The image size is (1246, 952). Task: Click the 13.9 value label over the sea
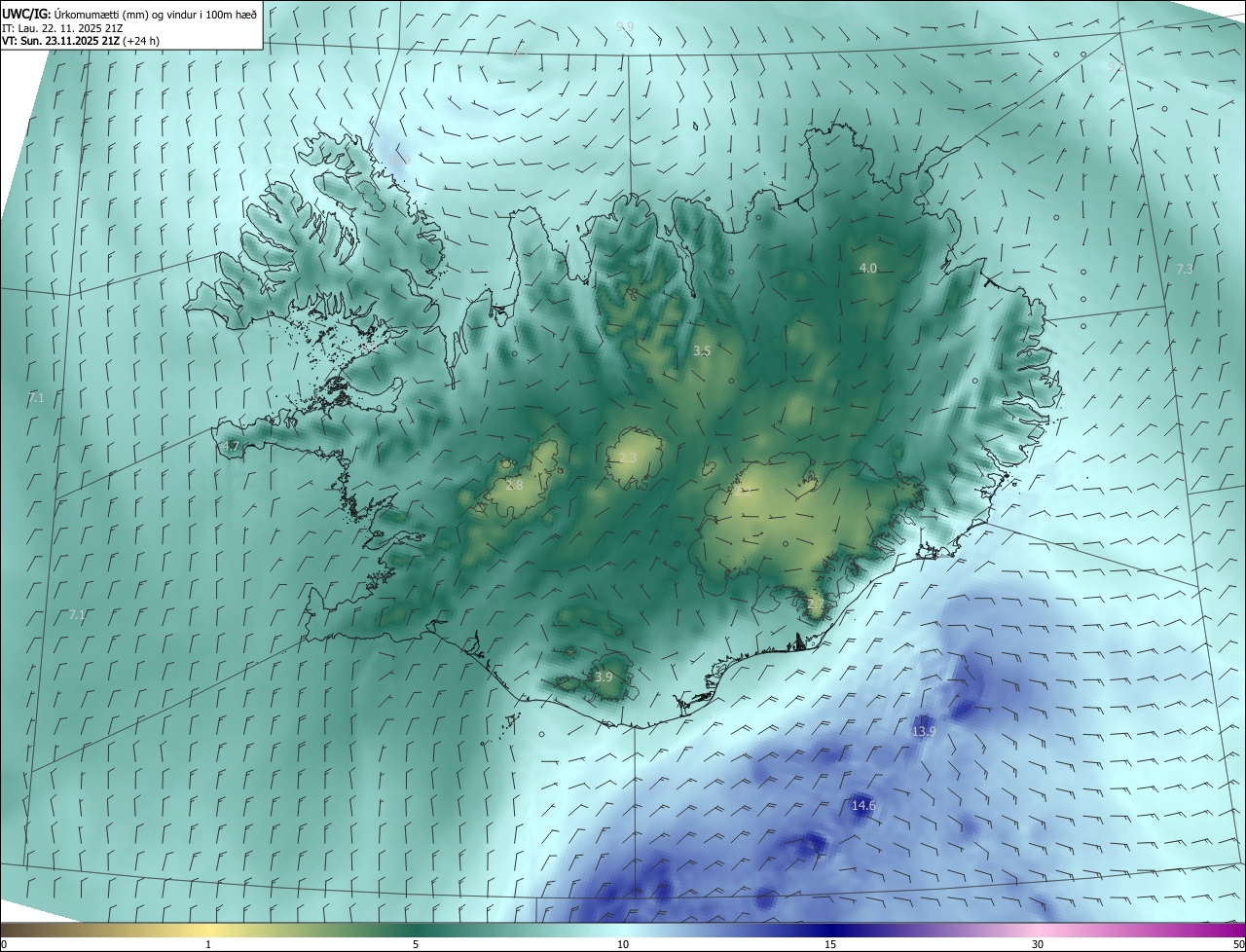pyautogui.click(x=924, y=731)
